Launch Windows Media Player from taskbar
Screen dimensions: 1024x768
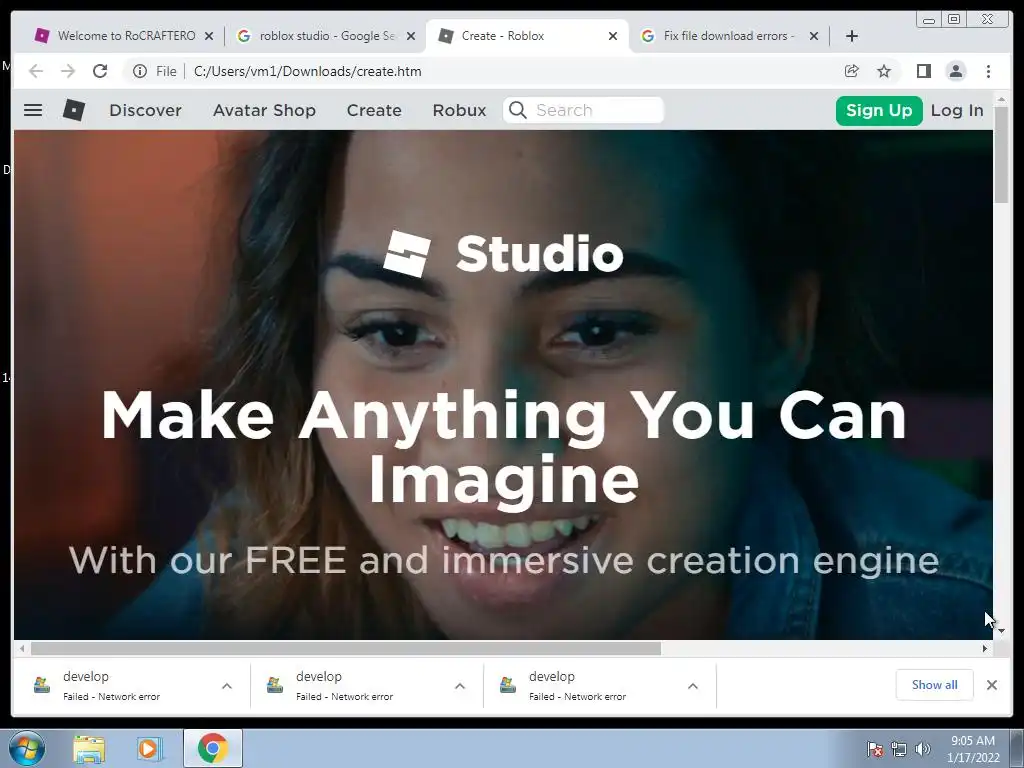point(149,748)
